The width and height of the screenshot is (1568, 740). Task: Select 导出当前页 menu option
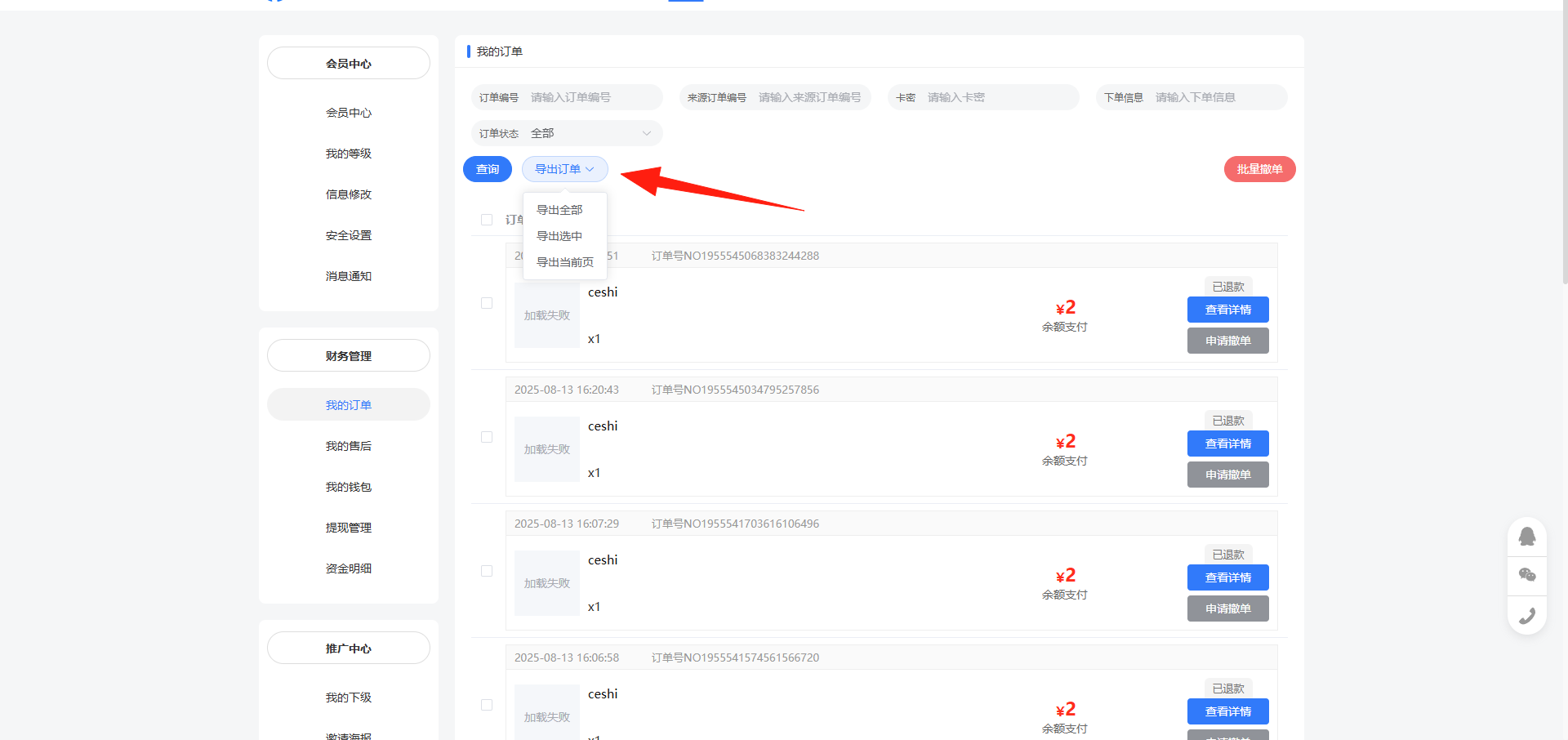(564, 262)
